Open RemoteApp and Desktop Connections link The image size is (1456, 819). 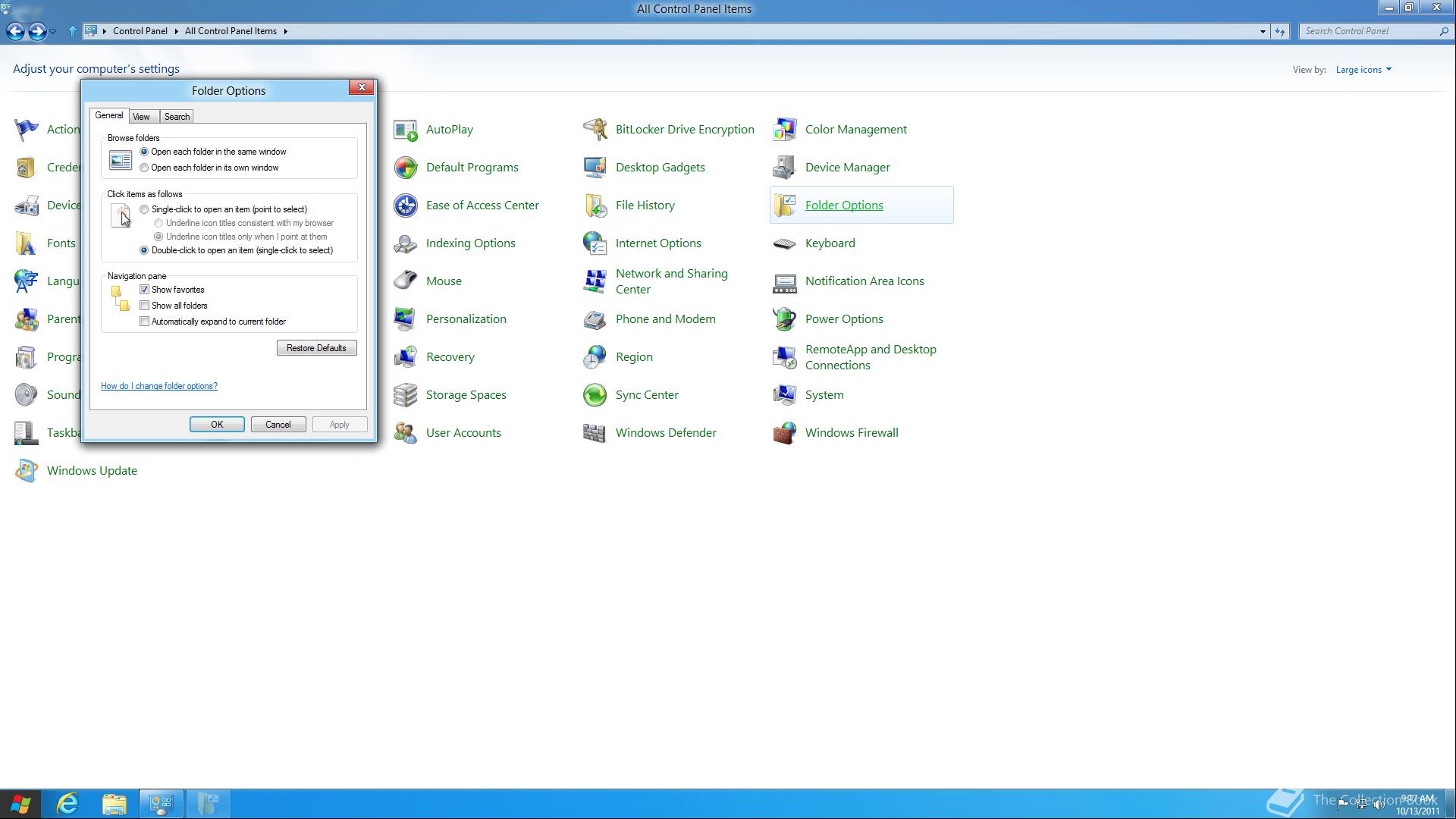(871, 357)
